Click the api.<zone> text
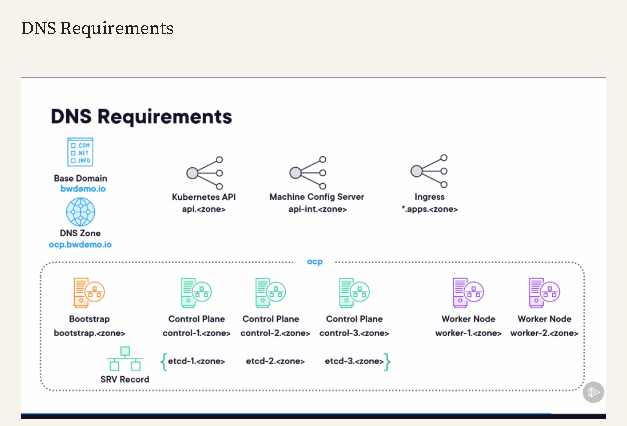The image size is (627, 426). [204, 209]
